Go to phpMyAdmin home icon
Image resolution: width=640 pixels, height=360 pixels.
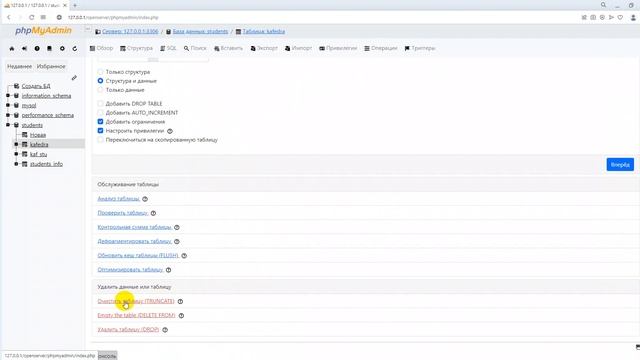12,48
